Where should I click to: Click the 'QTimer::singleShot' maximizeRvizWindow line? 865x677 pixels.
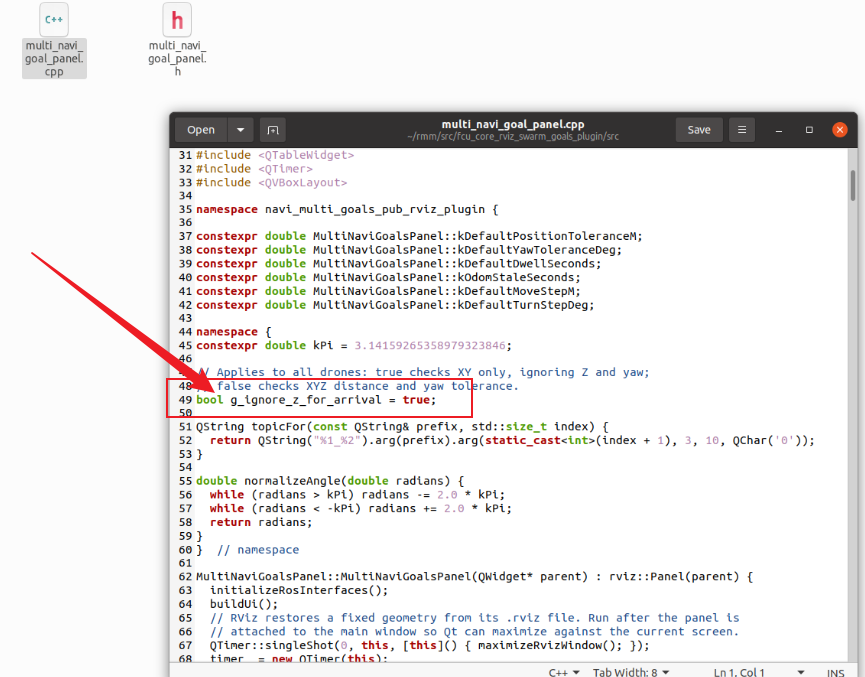tap(430, 646)
